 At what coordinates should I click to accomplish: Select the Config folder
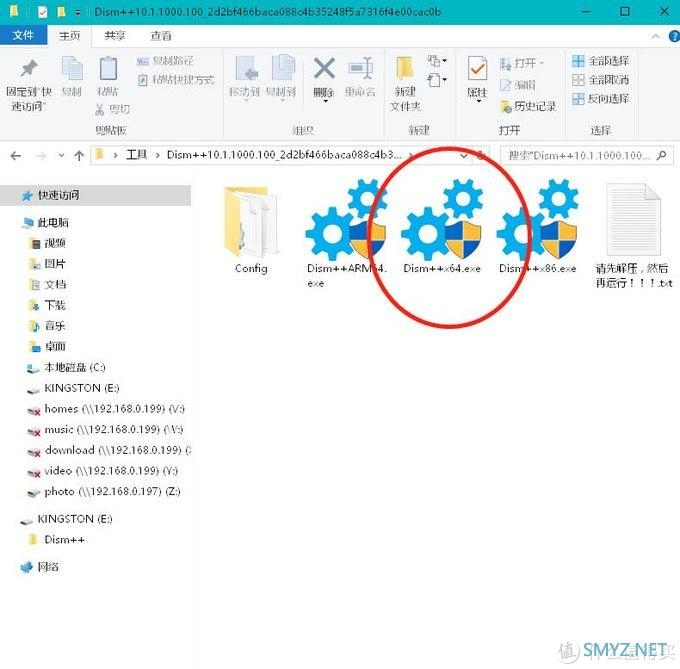click(251, 230)
